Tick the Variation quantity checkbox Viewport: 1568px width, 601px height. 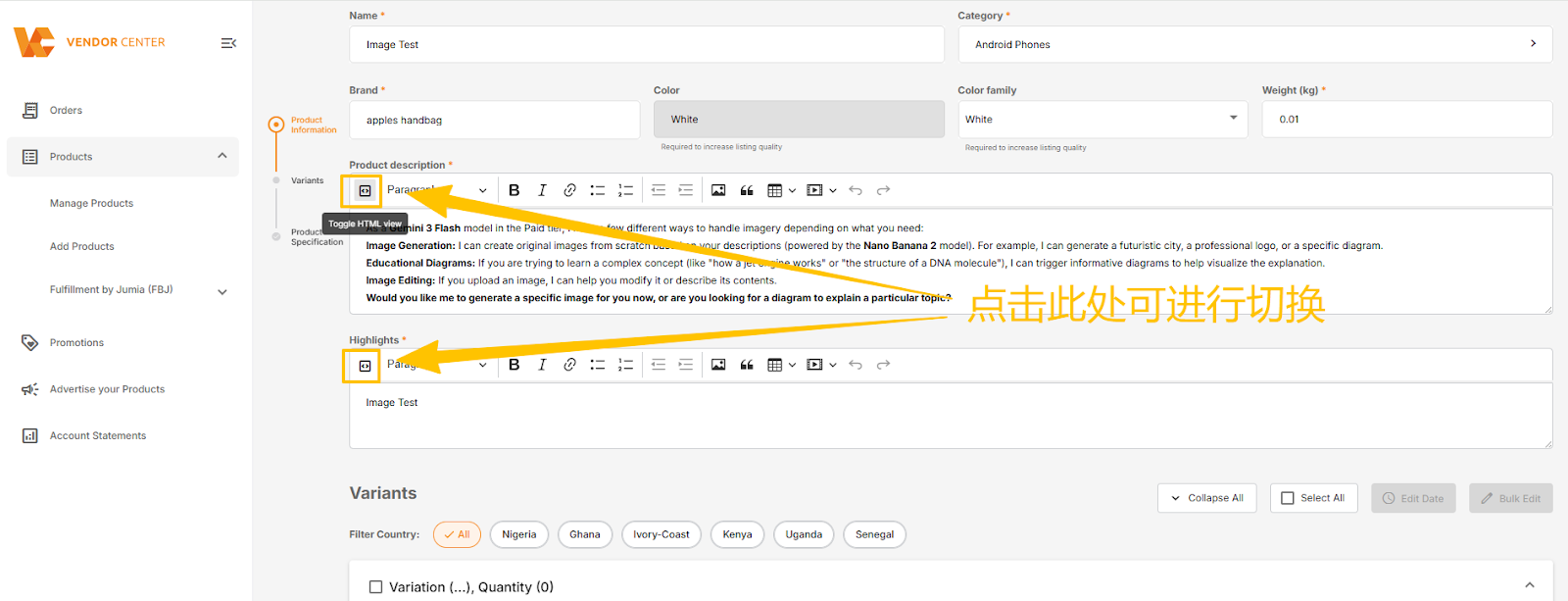tap(375, 587)
